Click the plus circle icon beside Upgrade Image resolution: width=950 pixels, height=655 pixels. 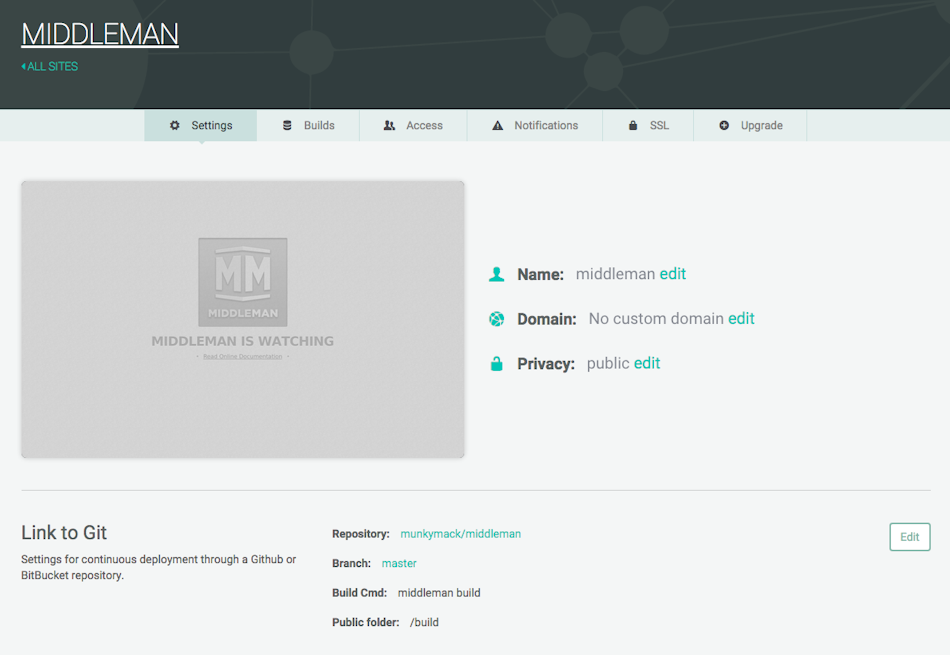click(724, 125)
